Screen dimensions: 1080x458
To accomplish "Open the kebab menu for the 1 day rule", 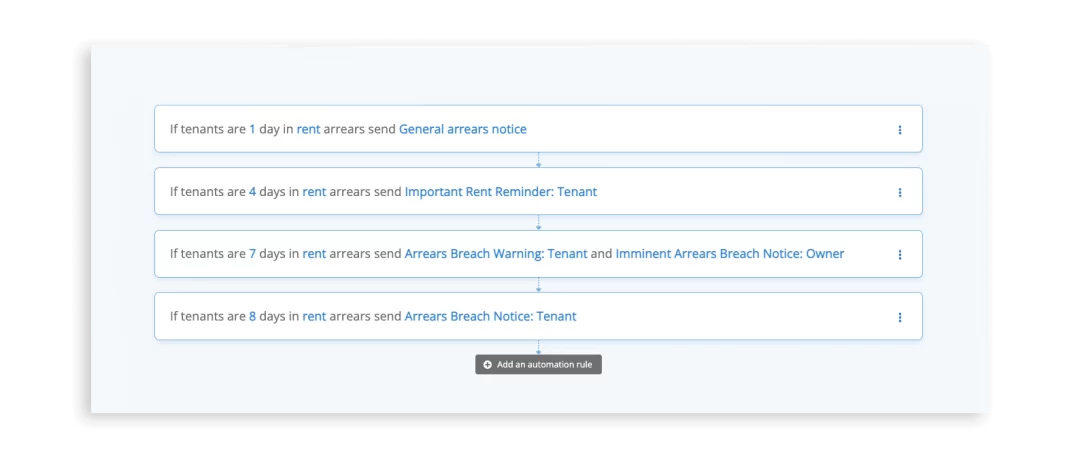I will [x=899, y=129].
